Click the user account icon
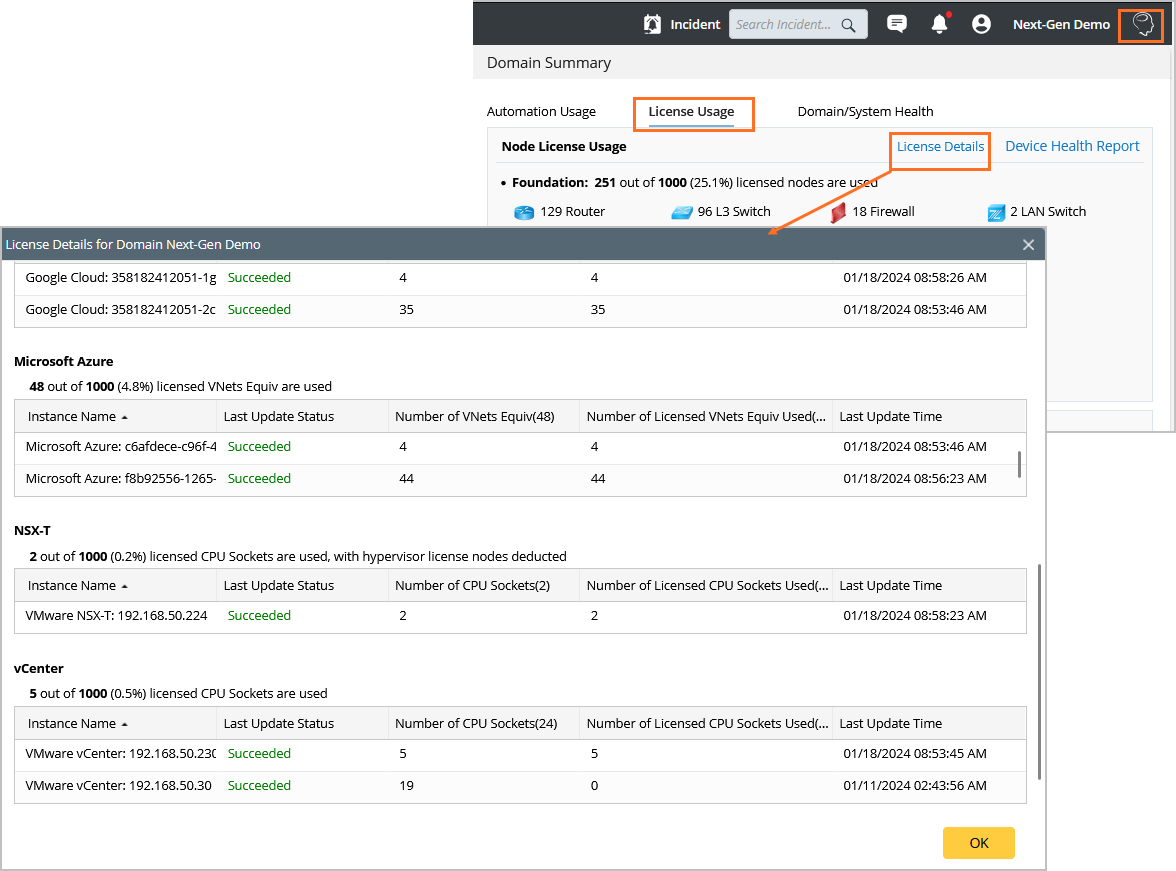This screenshot has width=1176, height=871. (x=981, y=25)
